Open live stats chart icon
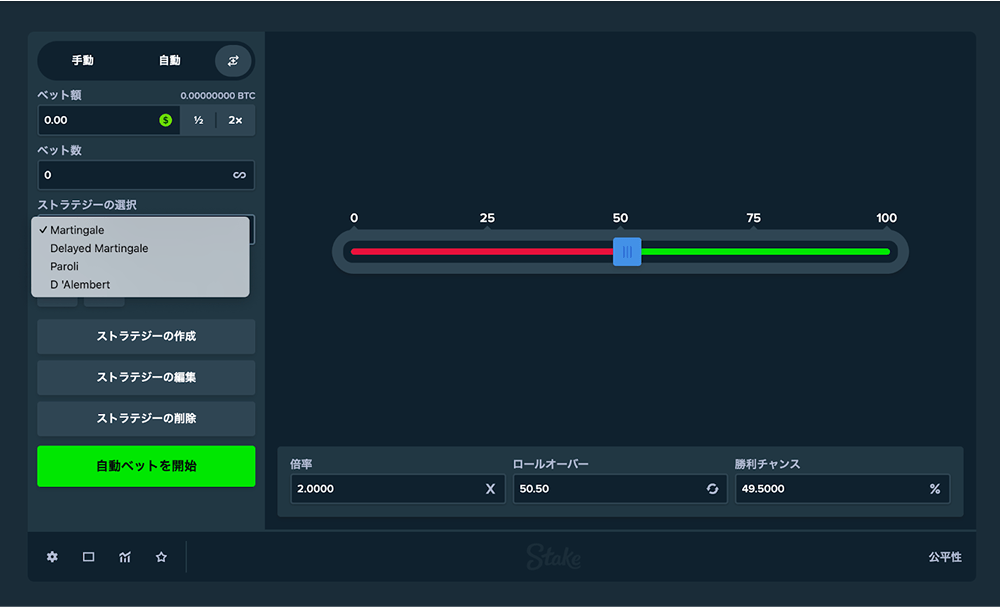 point(125,557)
